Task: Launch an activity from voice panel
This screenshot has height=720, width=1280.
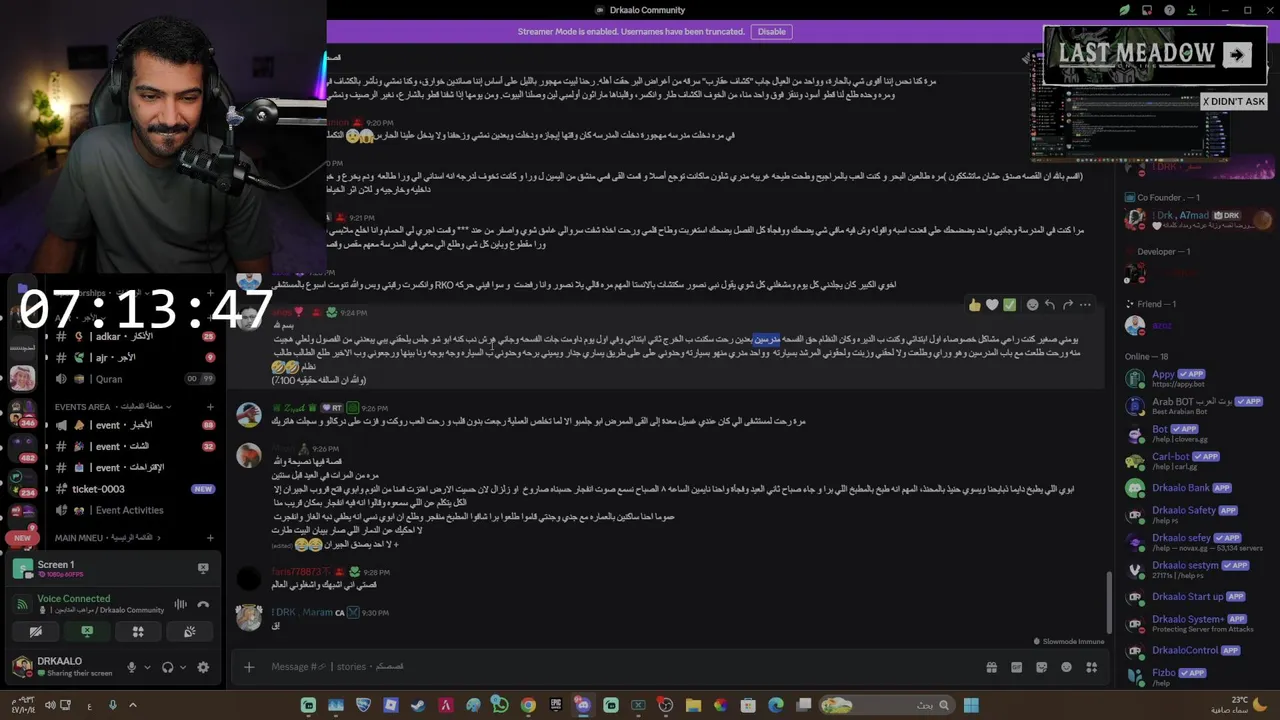Action: point(138,631)
